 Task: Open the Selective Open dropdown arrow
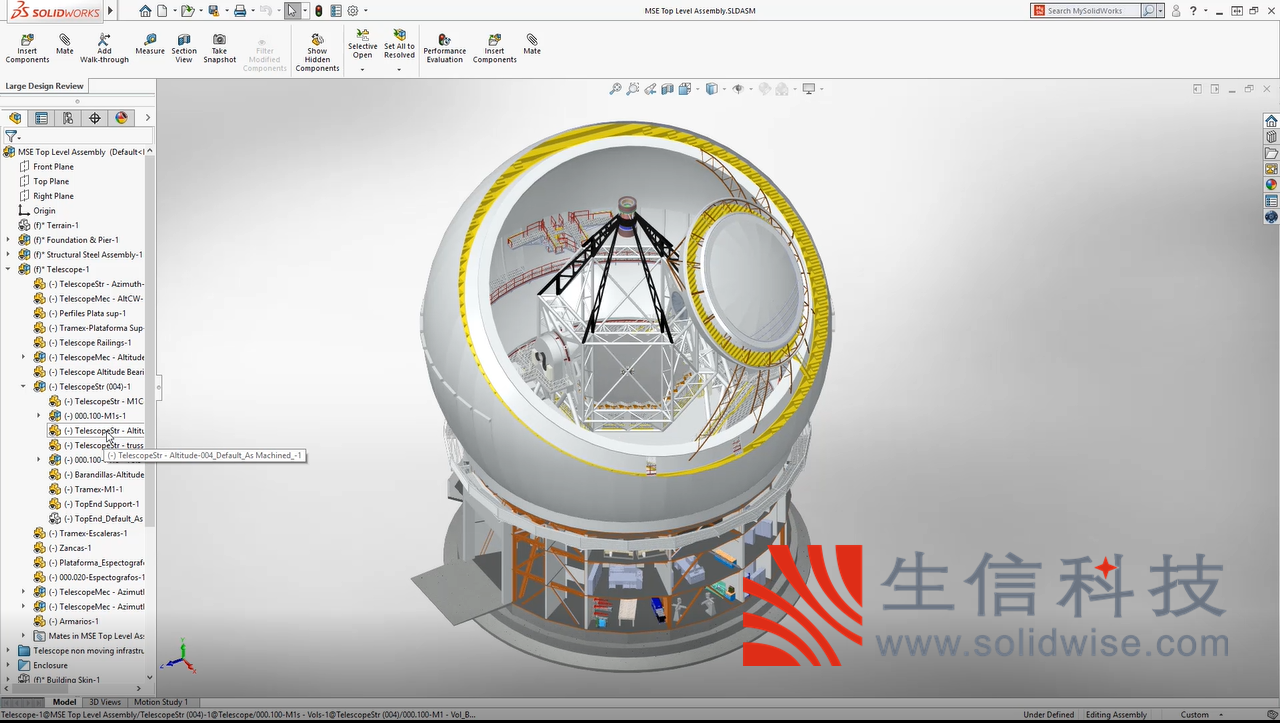362,70
